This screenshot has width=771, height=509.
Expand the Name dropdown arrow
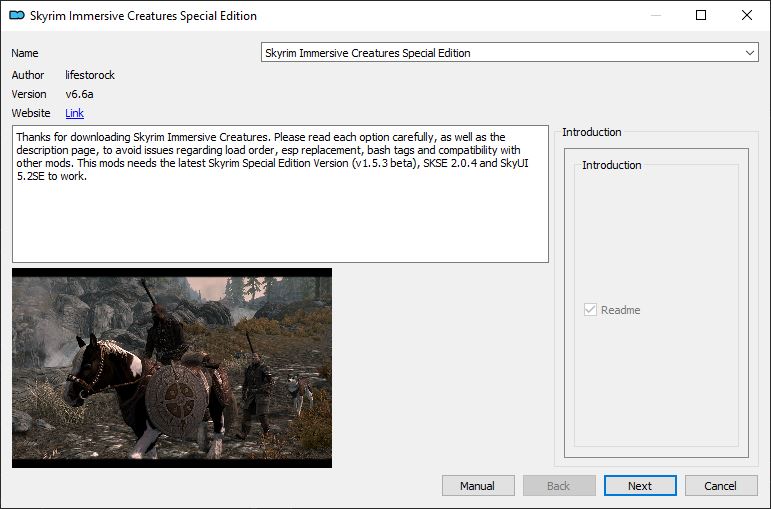click(x=749, y=53)
